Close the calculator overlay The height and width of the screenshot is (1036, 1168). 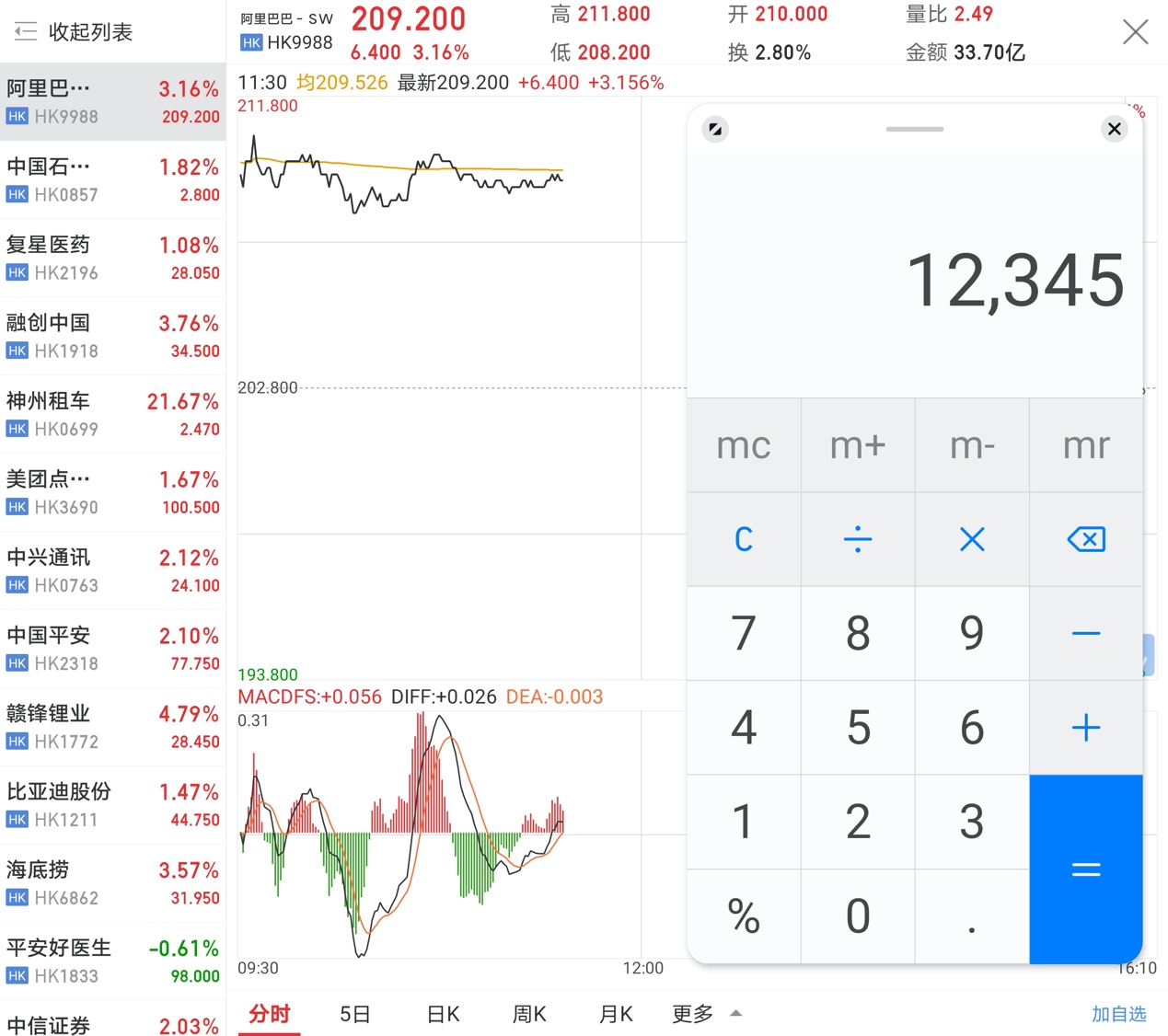point(1114,129)
